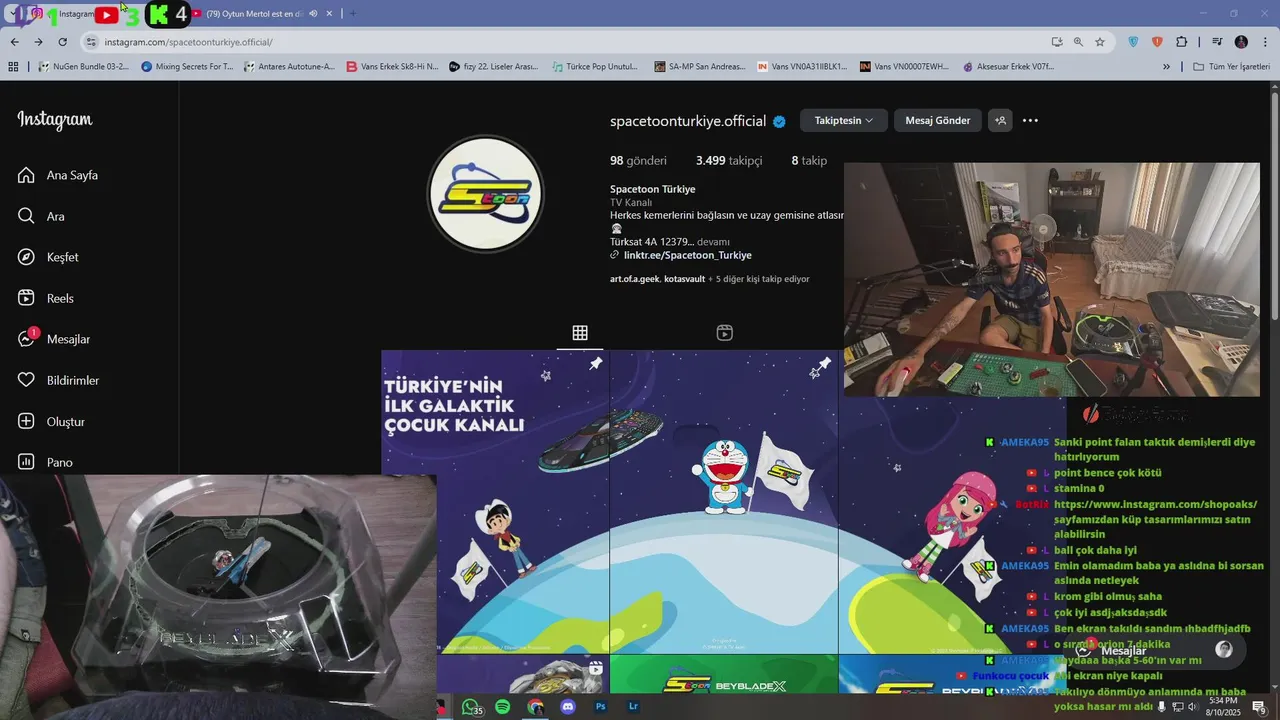Screen dimensions: 1280x720
Task: Open Tüm Yer İşaretleri folder
Action: tap(1231, 67)
